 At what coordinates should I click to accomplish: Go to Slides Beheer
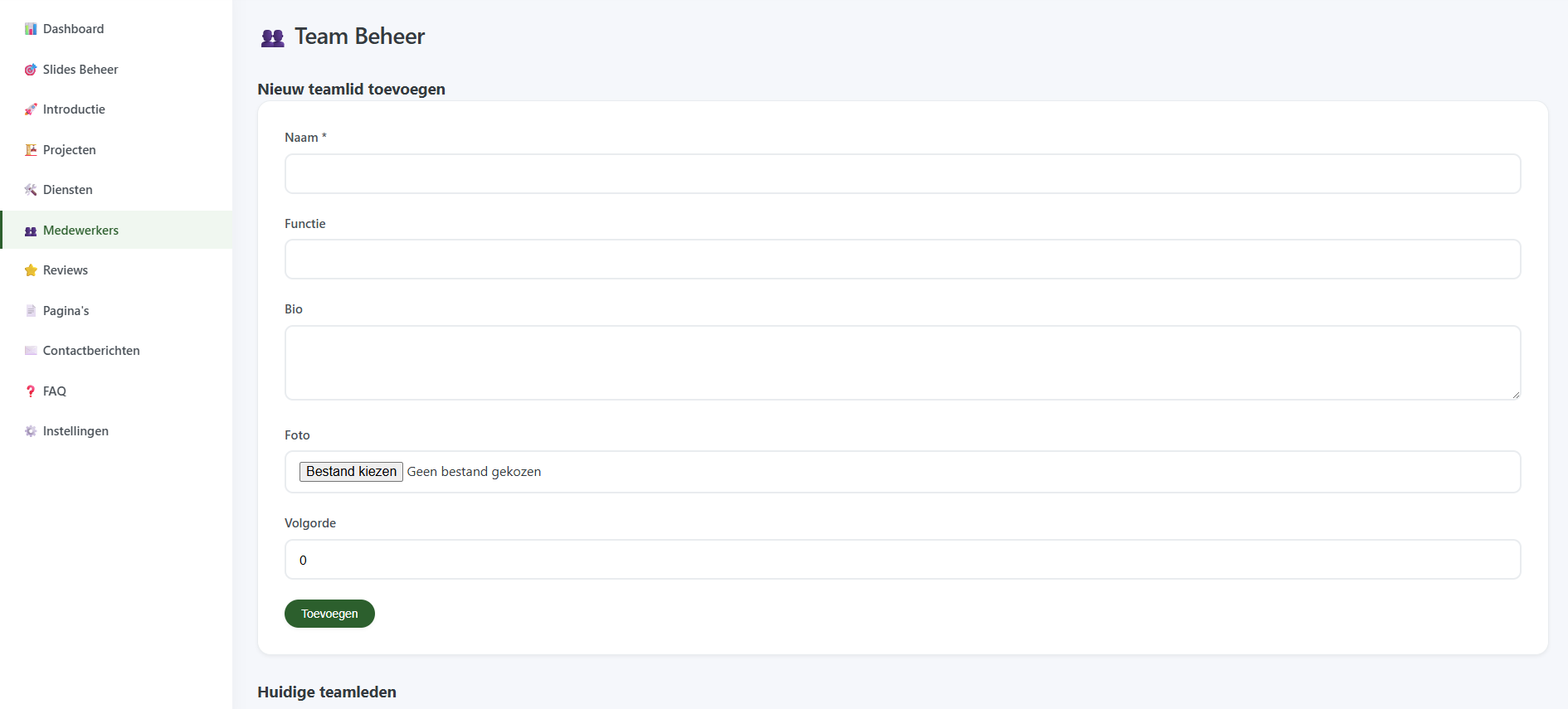pyautogui.click(x=116, y=70)
